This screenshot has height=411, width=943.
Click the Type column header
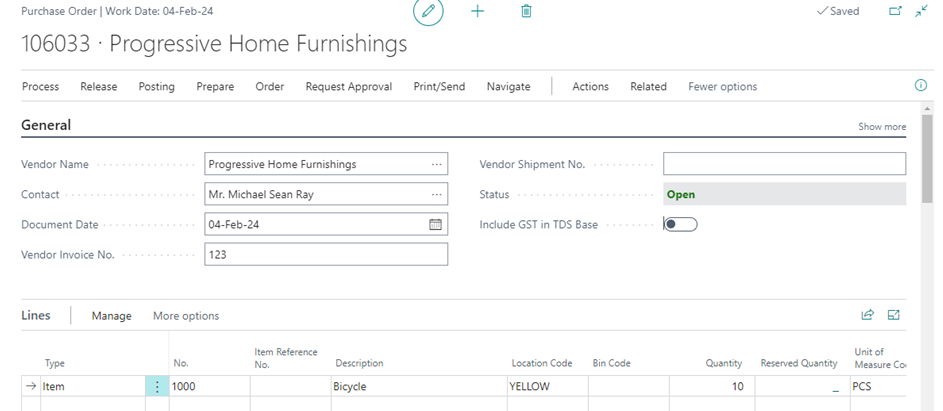coord(55,363)
